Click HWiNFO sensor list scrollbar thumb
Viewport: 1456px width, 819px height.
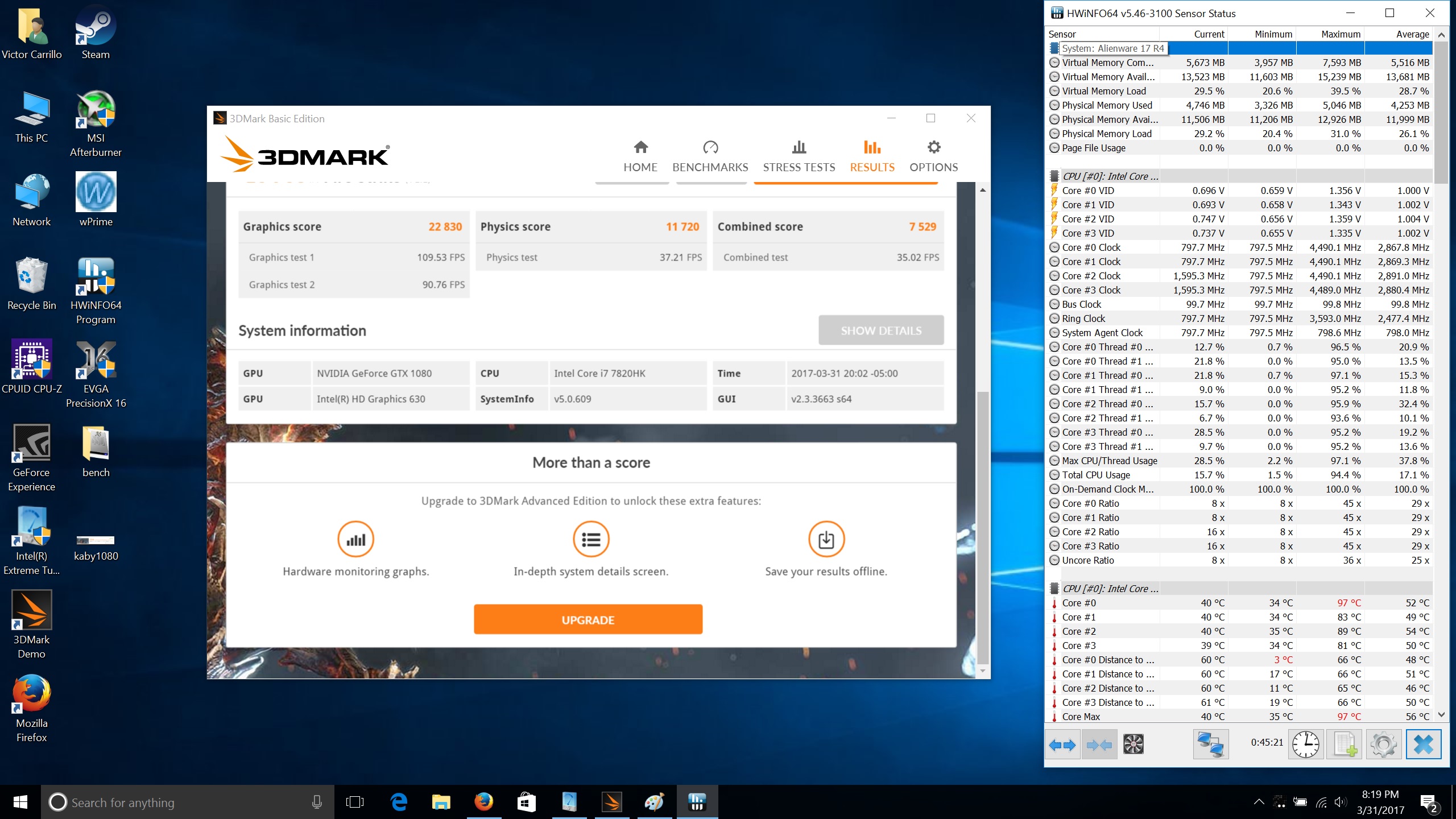tap(1441, 112)
